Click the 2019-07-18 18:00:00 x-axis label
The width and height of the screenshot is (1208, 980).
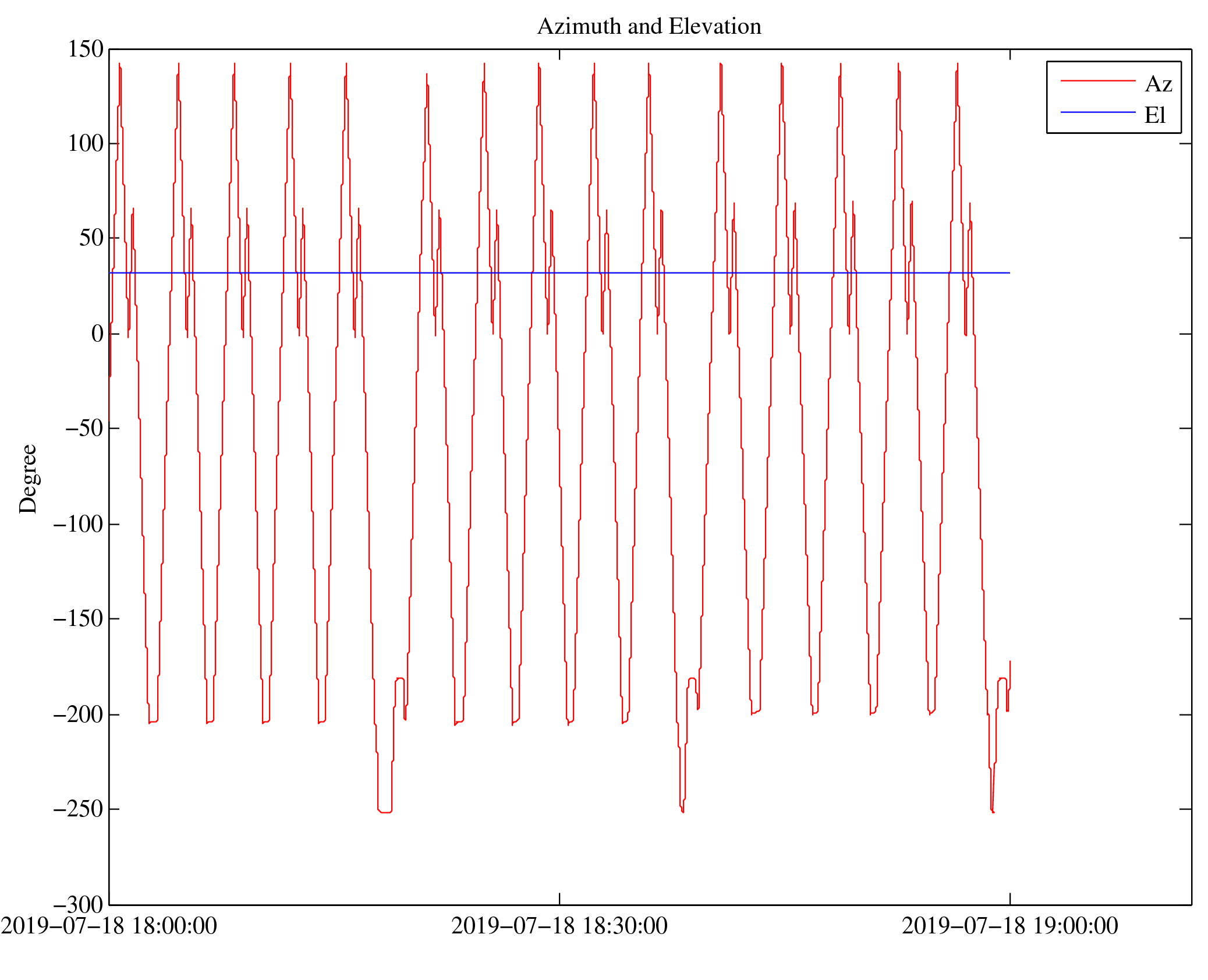[x=109, y=926]
